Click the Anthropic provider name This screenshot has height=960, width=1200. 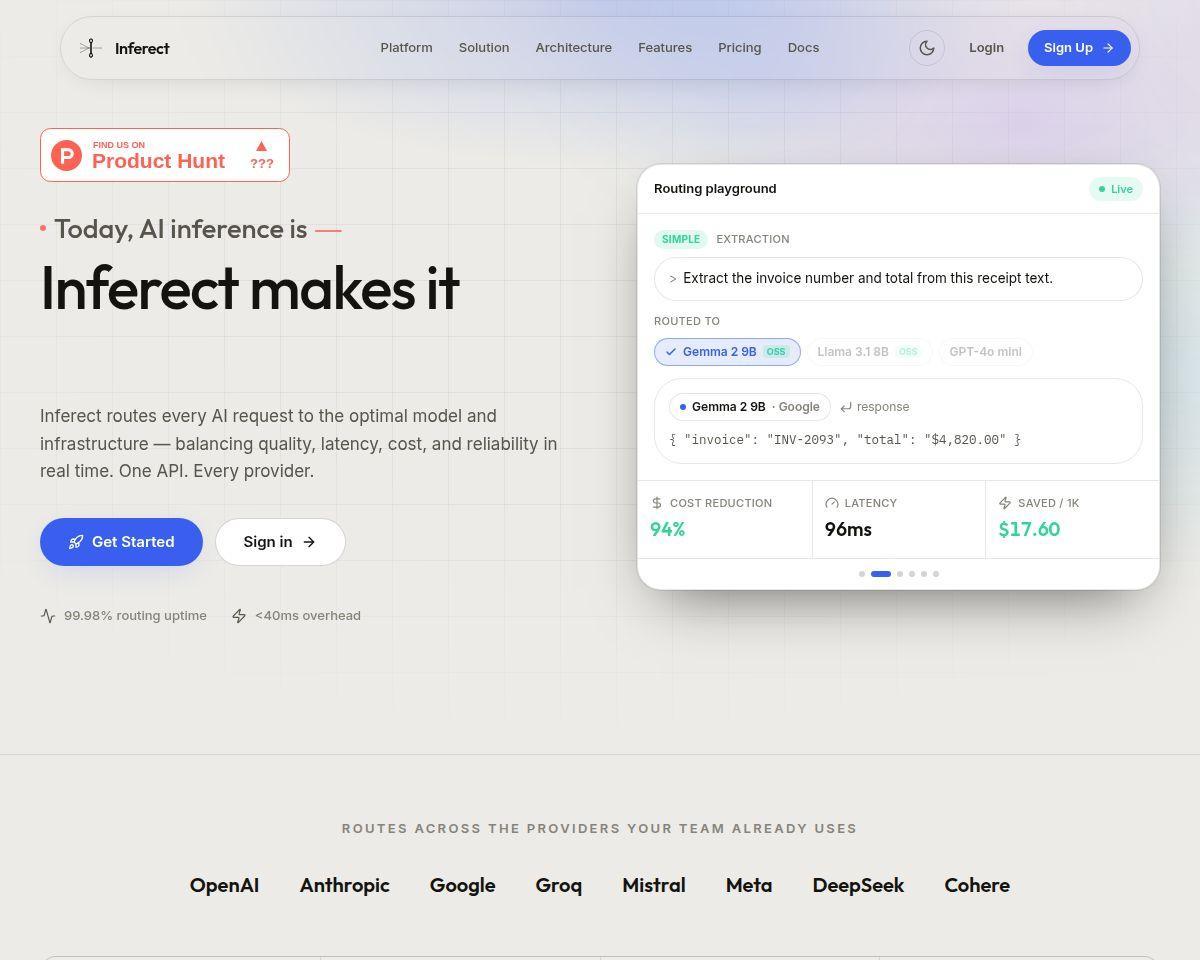click(x=345, y=885)
